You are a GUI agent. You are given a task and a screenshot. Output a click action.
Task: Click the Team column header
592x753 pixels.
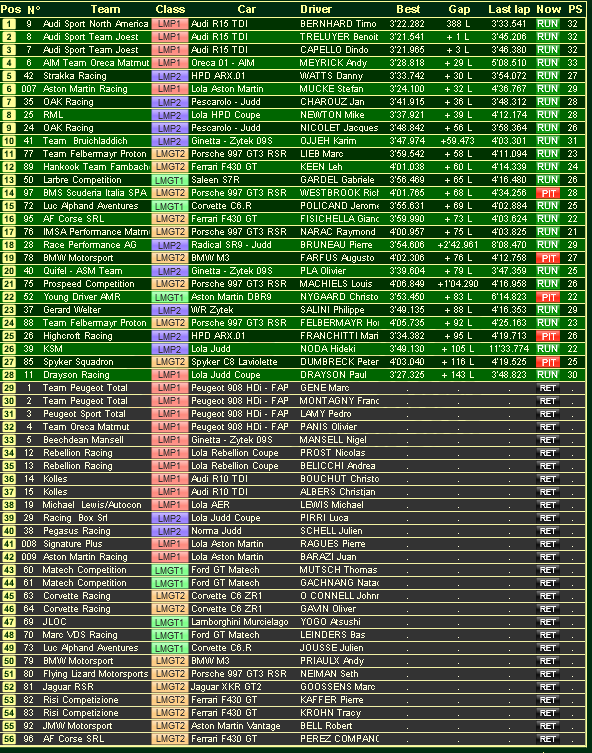tap(105, 9)
